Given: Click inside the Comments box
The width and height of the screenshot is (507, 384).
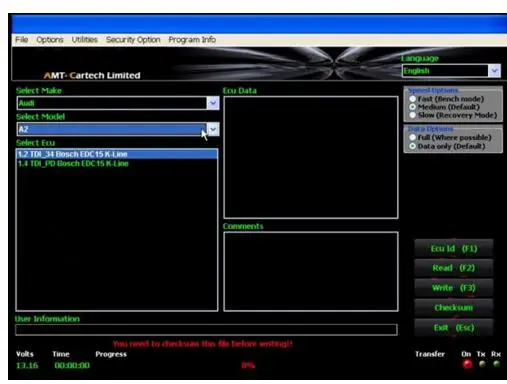Looking at the screenshot, I should coord(311,272).
